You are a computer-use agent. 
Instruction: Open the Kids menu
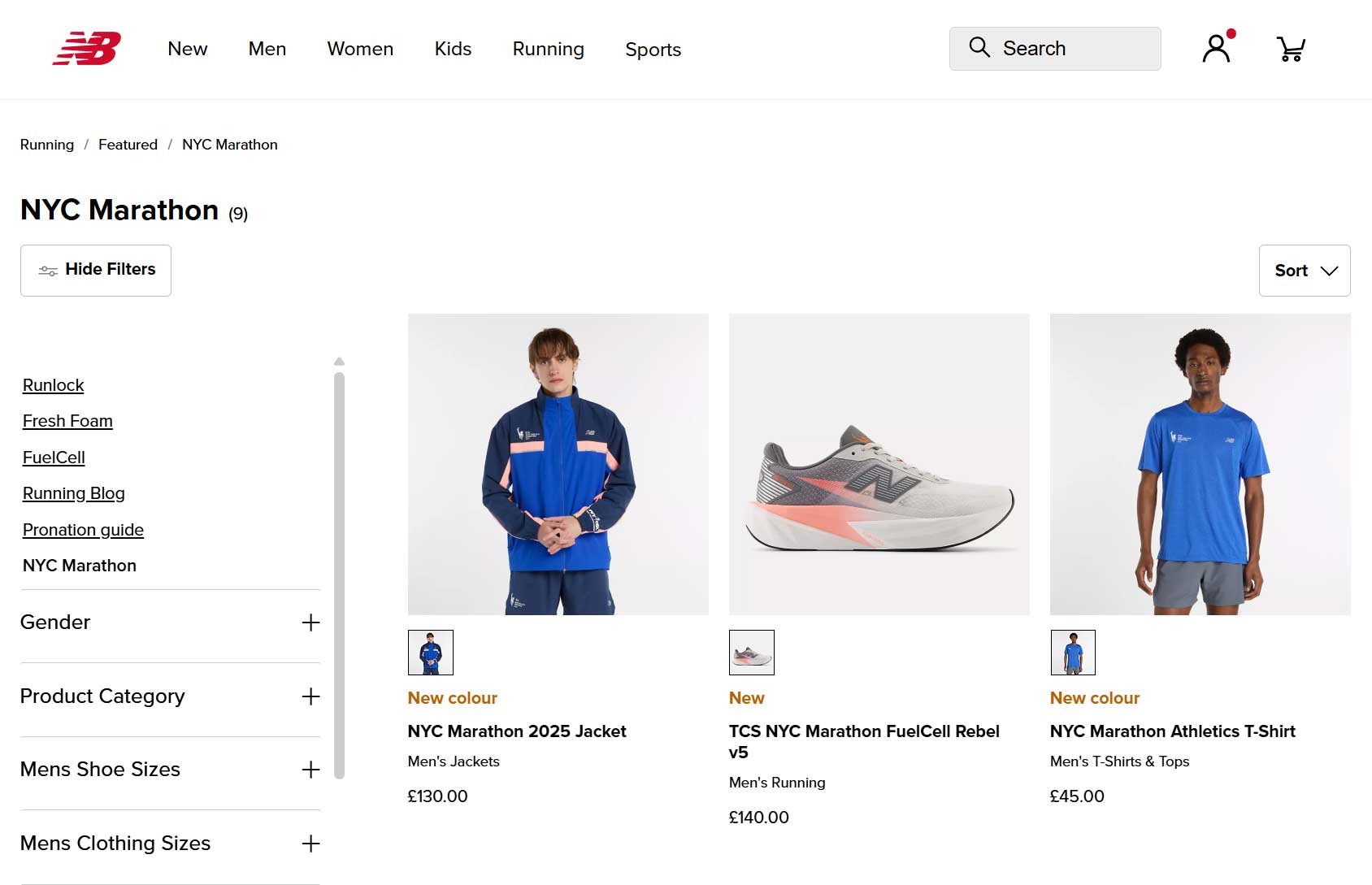(x=453, y=49)
